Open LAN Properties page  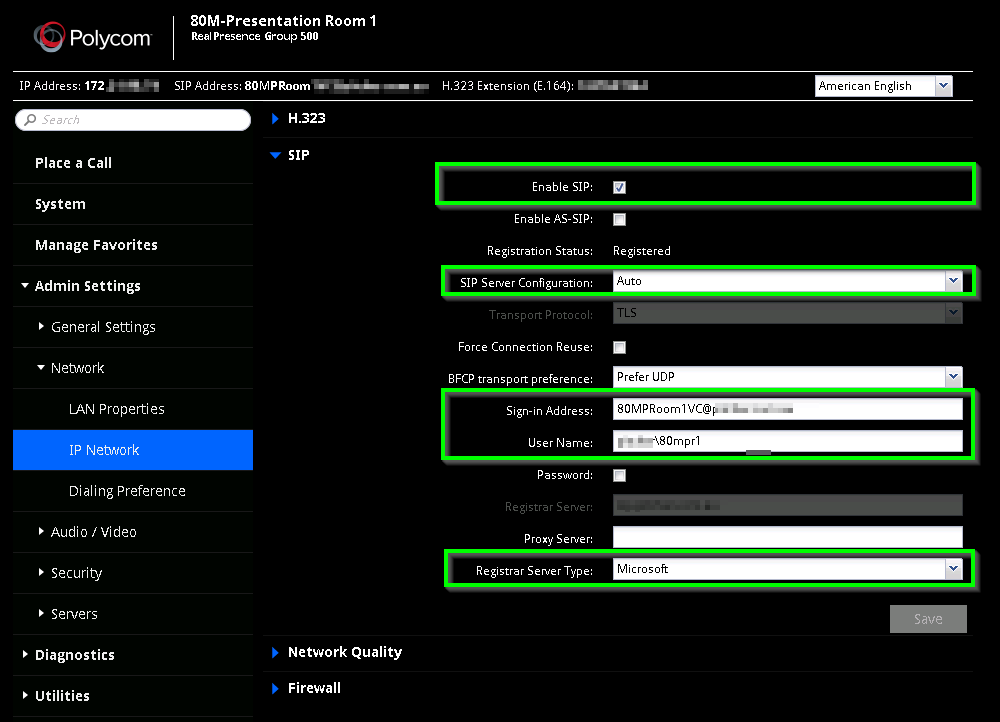pos(117,409)
